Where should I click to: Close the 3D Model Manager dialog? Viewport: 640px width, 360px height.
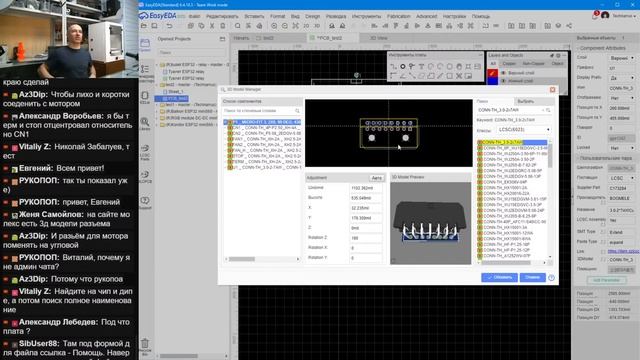point(552,89)
